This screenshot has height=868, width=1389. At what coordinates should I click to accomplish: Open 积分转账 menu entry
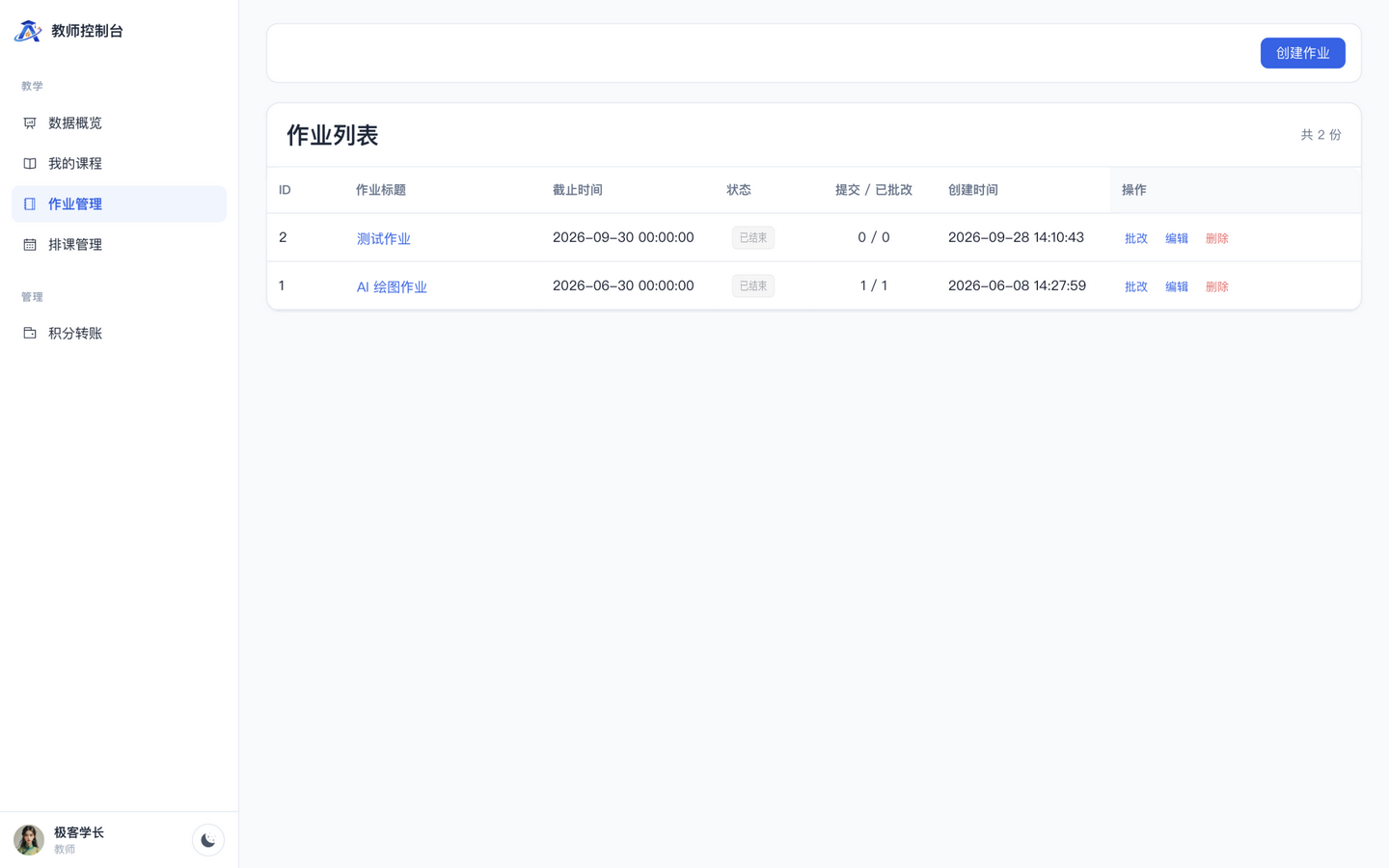pyautogui.click(x=119, y=334)
